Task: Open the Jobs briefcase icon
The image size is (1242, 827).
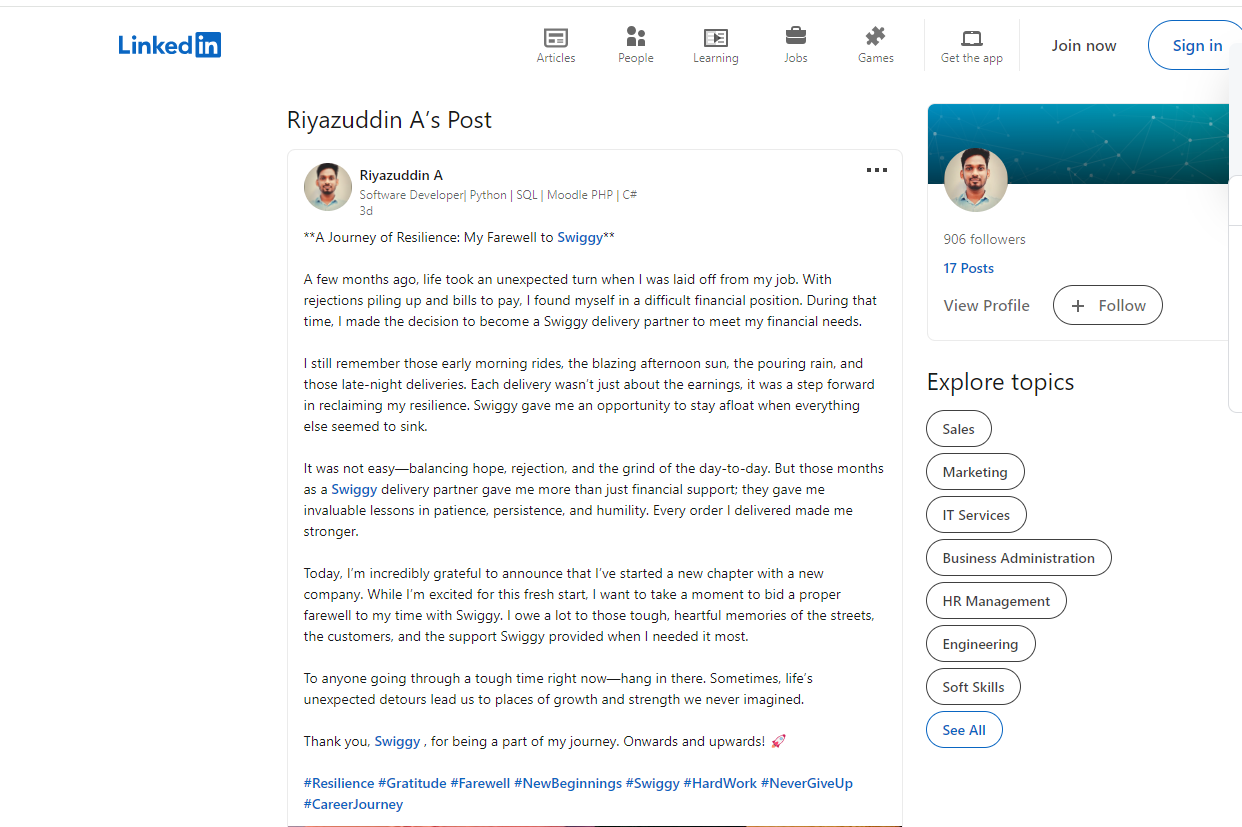Action: (796, 37)
